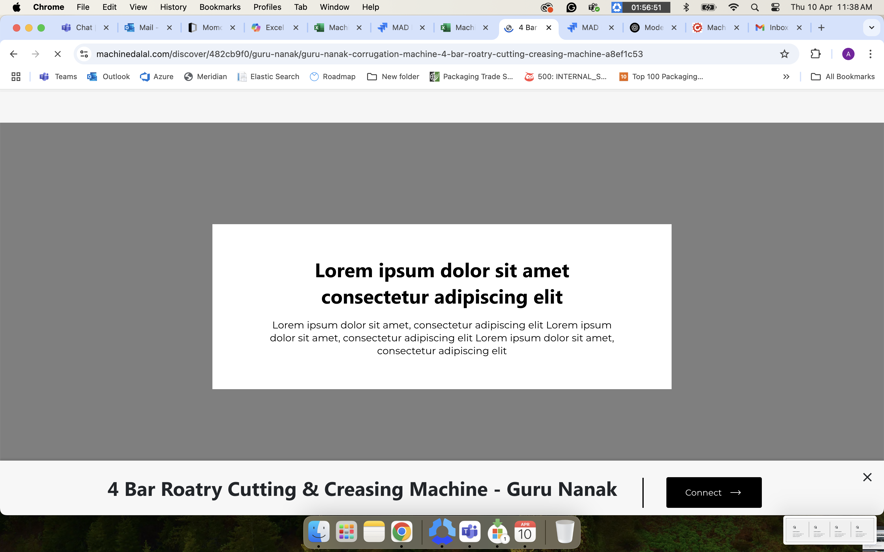Viewport: 884px width, 552px height.
Task: Open the Teams bookmark
Action: coord(58,77)
